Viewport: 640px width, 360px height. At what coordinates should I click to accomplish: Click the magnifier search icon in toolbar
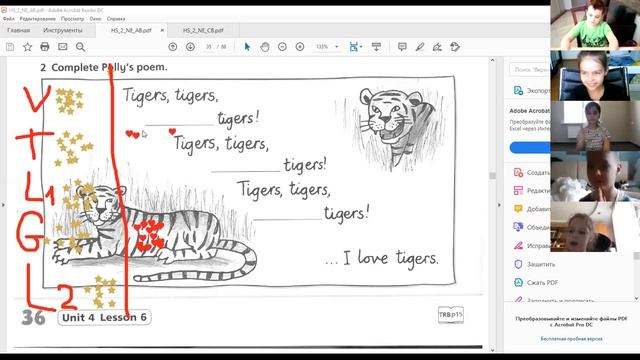[x=80, y=47]
